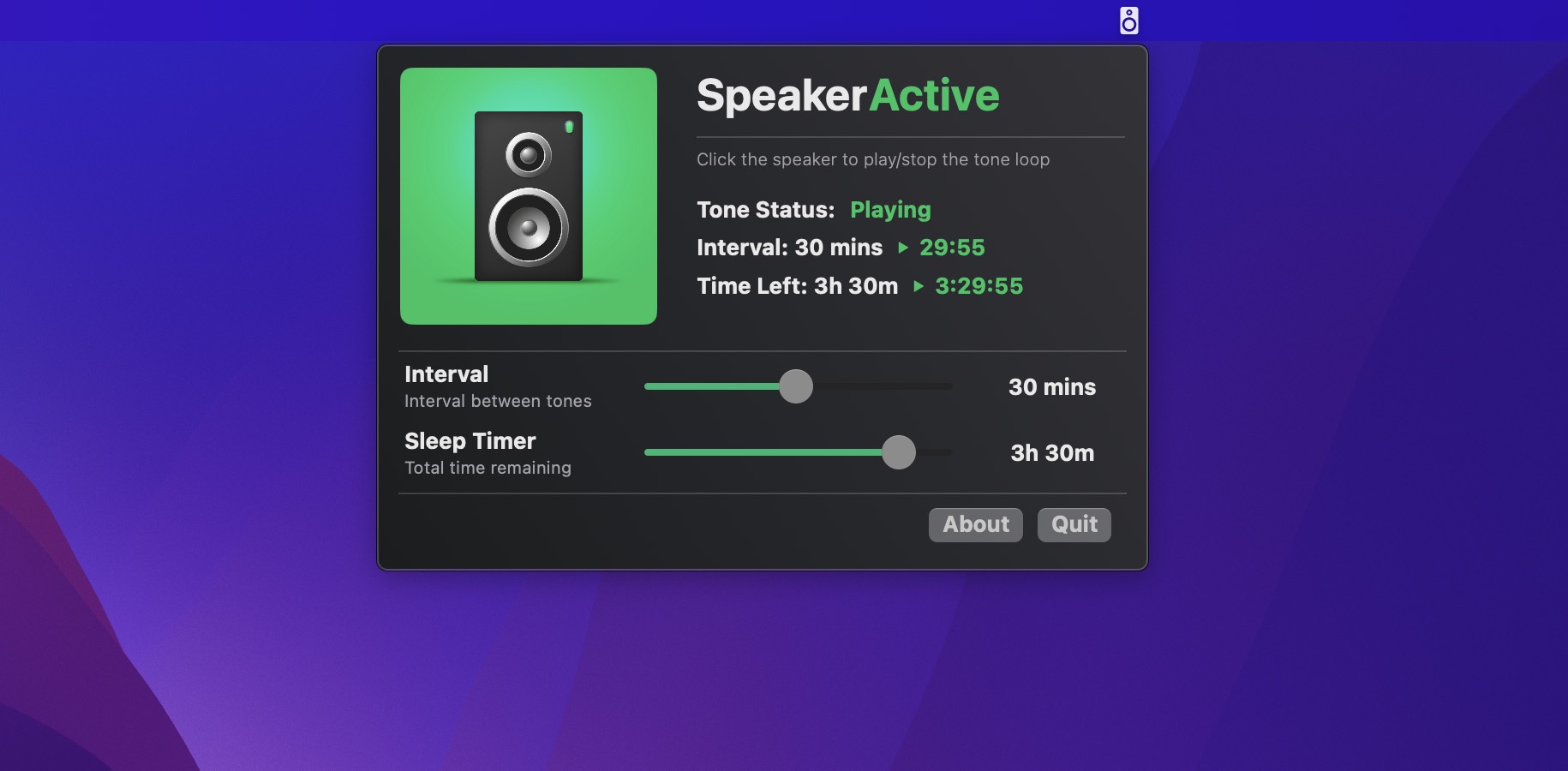Click the 'Playing' tone status text

tap(890, 210)
